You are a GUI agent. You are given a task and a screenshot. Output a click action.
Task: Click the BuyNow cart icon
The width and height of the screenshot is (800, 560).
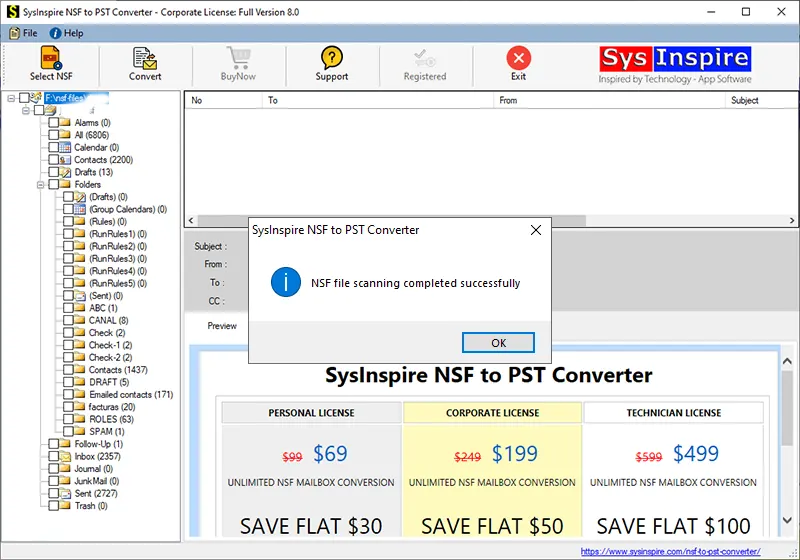pyautogui.click(x=238, y=58)
